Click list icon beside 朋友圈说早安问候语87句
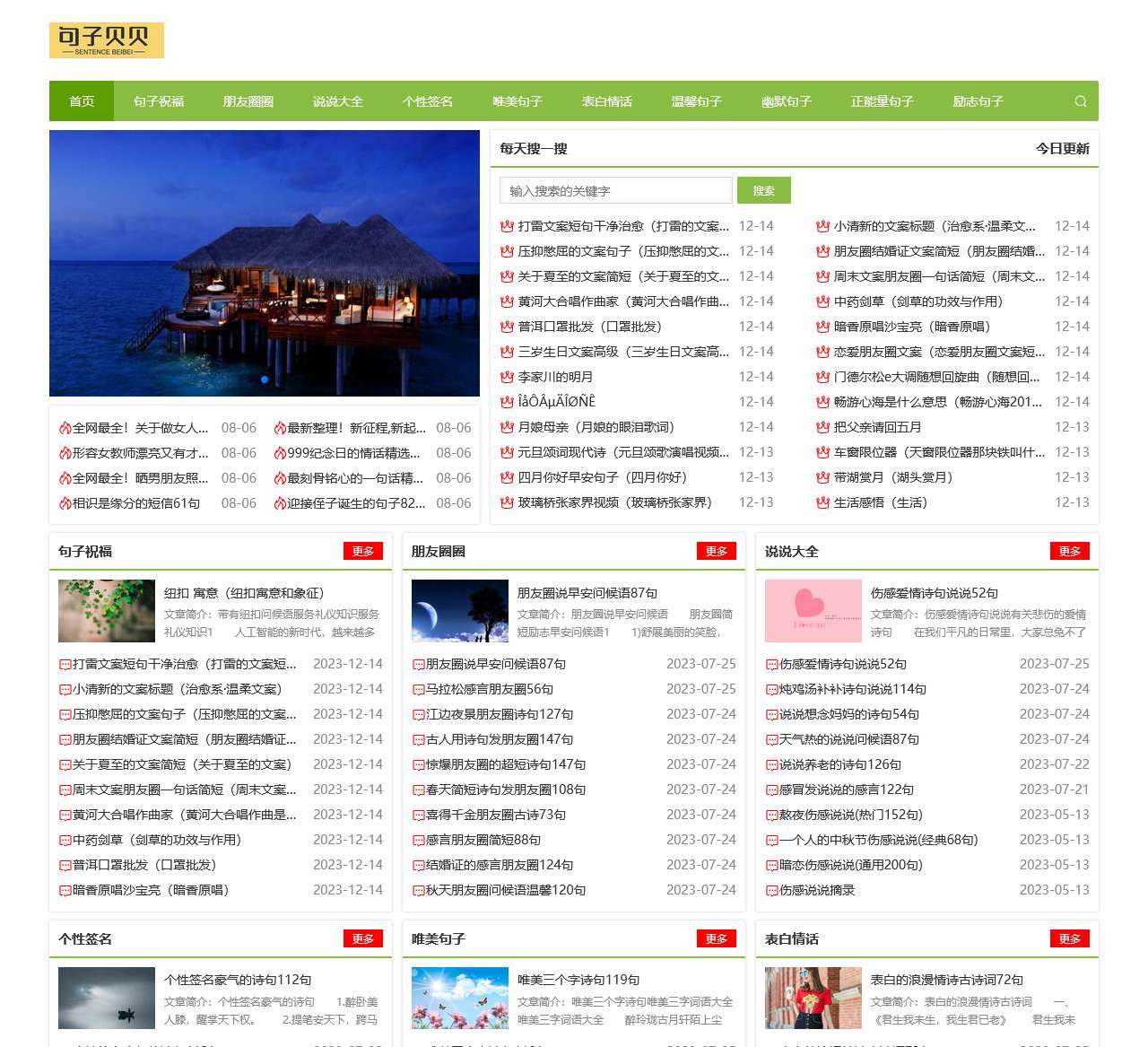Viewport: 1148px width, 1047px height. pyautogui.click(x=418, y=665)
